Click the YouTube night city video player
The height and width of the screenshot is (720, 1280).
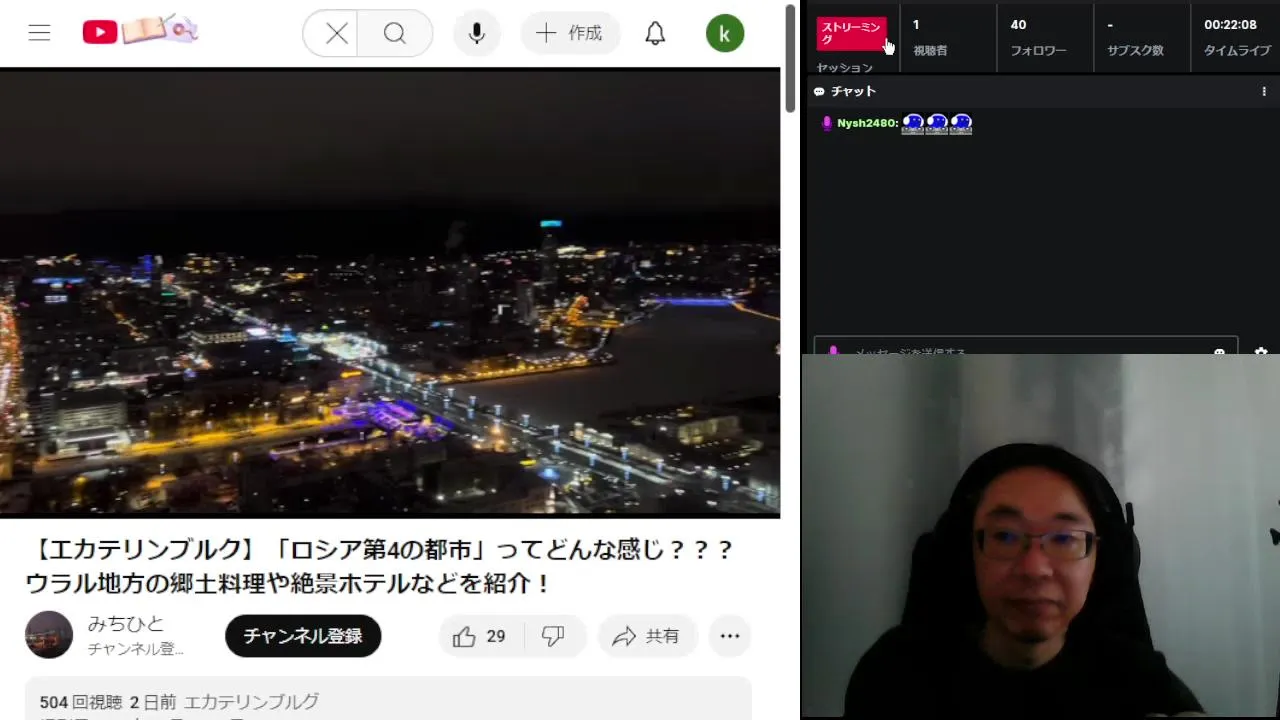[390, 294]
